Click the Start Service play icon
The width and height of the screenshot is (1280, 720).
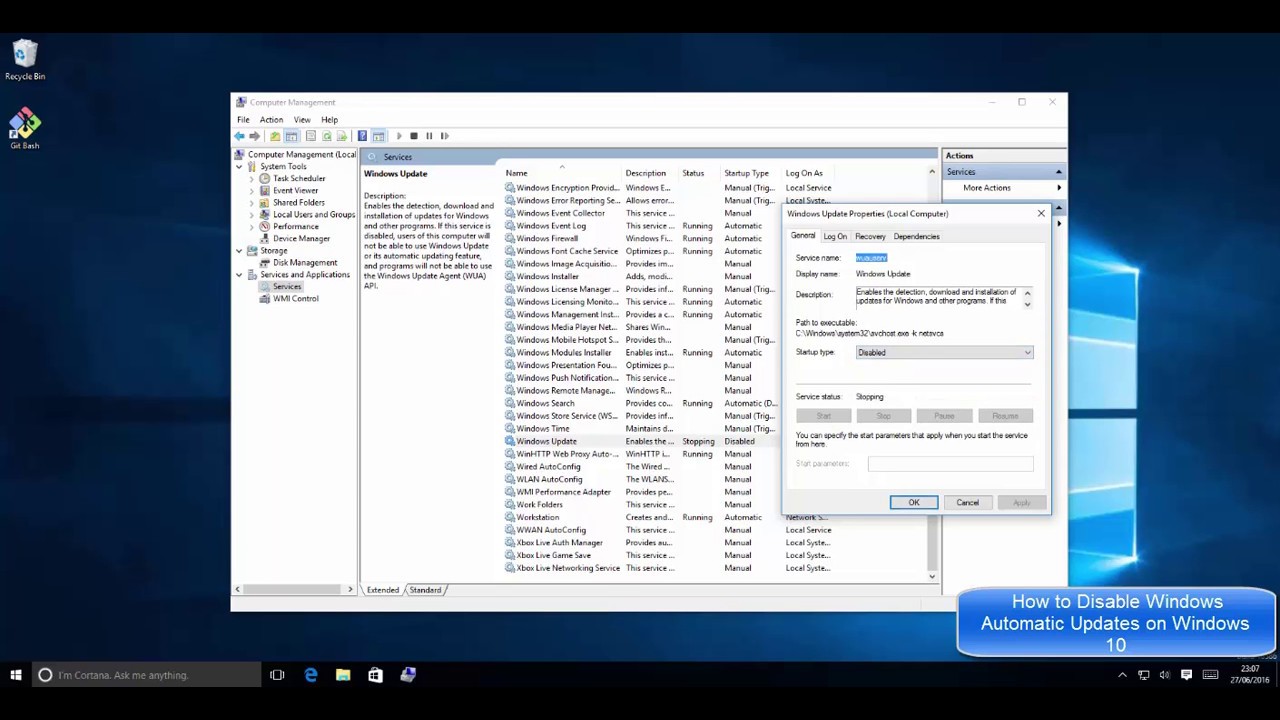(x=398, y=136)
